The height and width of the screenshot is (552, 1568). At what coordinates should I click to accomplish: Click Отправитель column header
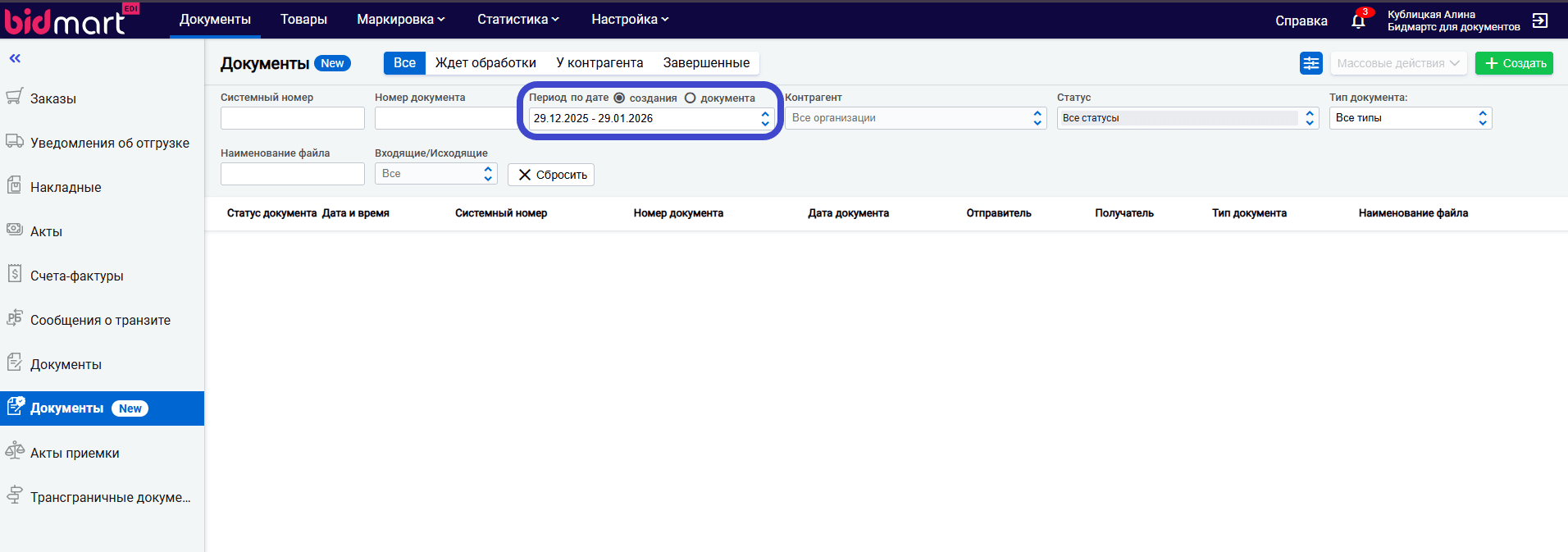pyautogui.click(x=999, y=213)
